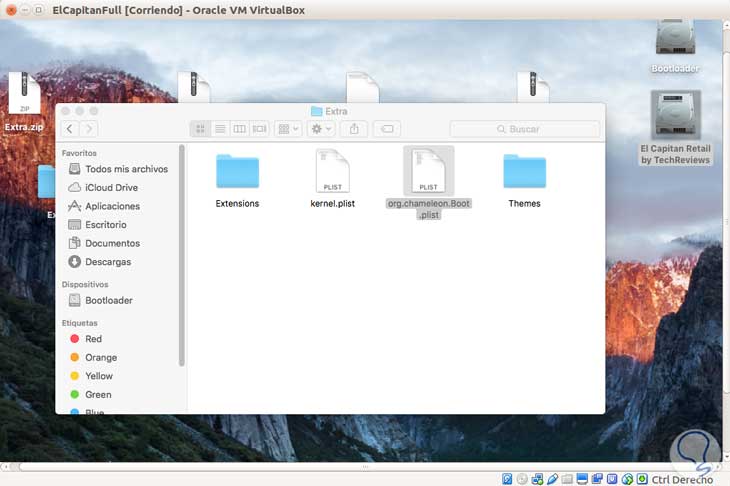Switch to Cover Flow view
730x486 pixels.
(x=259, y=129)
